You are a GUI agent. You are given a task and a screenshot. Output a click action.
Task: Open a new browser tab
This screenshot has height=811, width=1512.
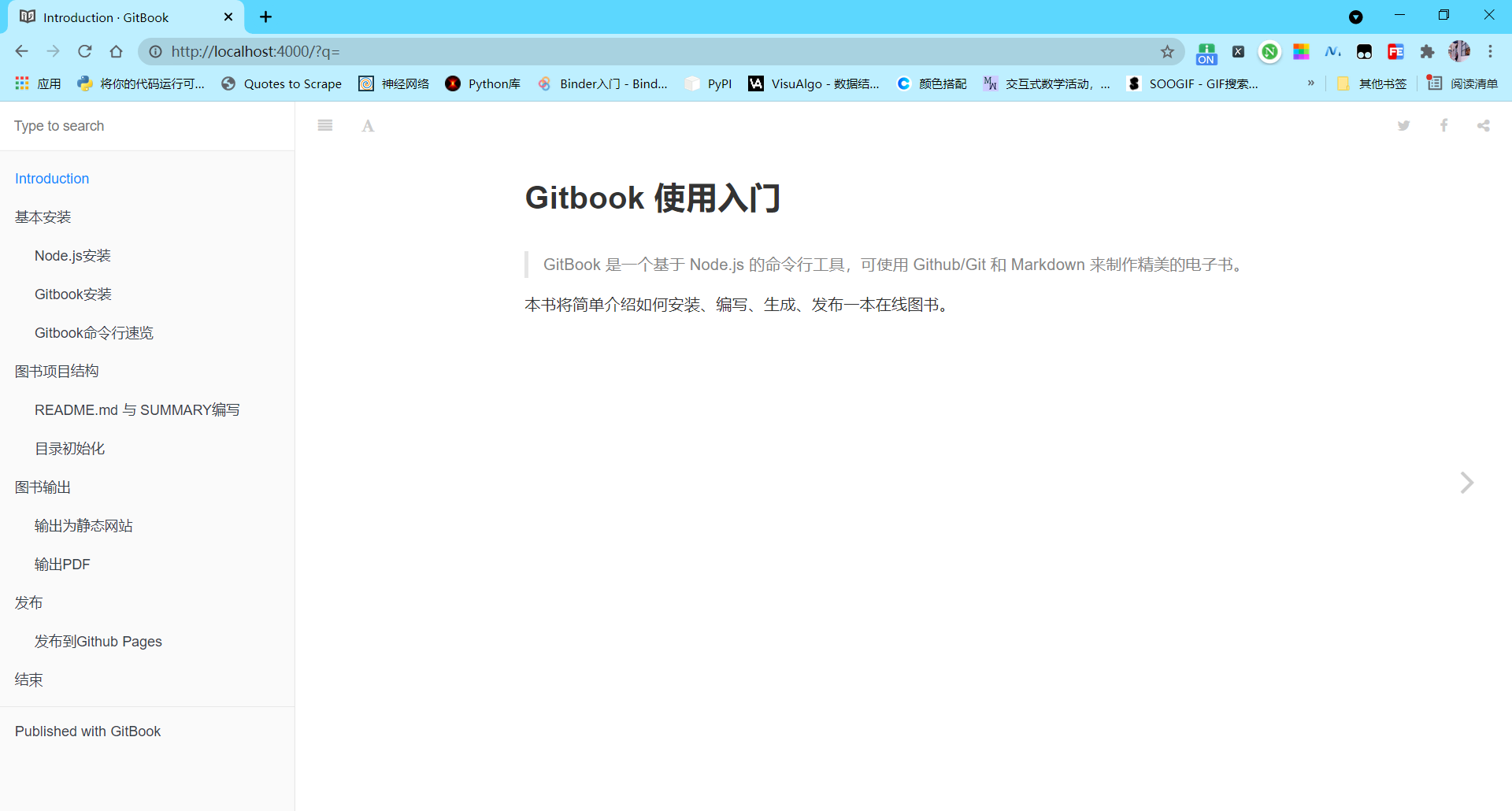(x=265, y=17)
